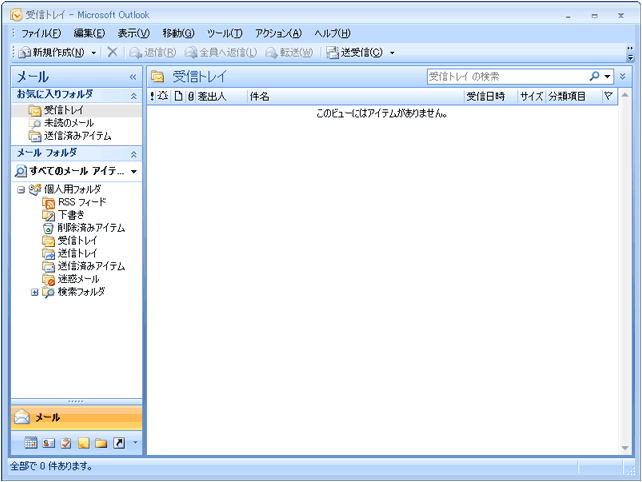The height and width of the screenshot is (482, 642).
Task: Click the 返信 reply button
Action: coord(152,52)
